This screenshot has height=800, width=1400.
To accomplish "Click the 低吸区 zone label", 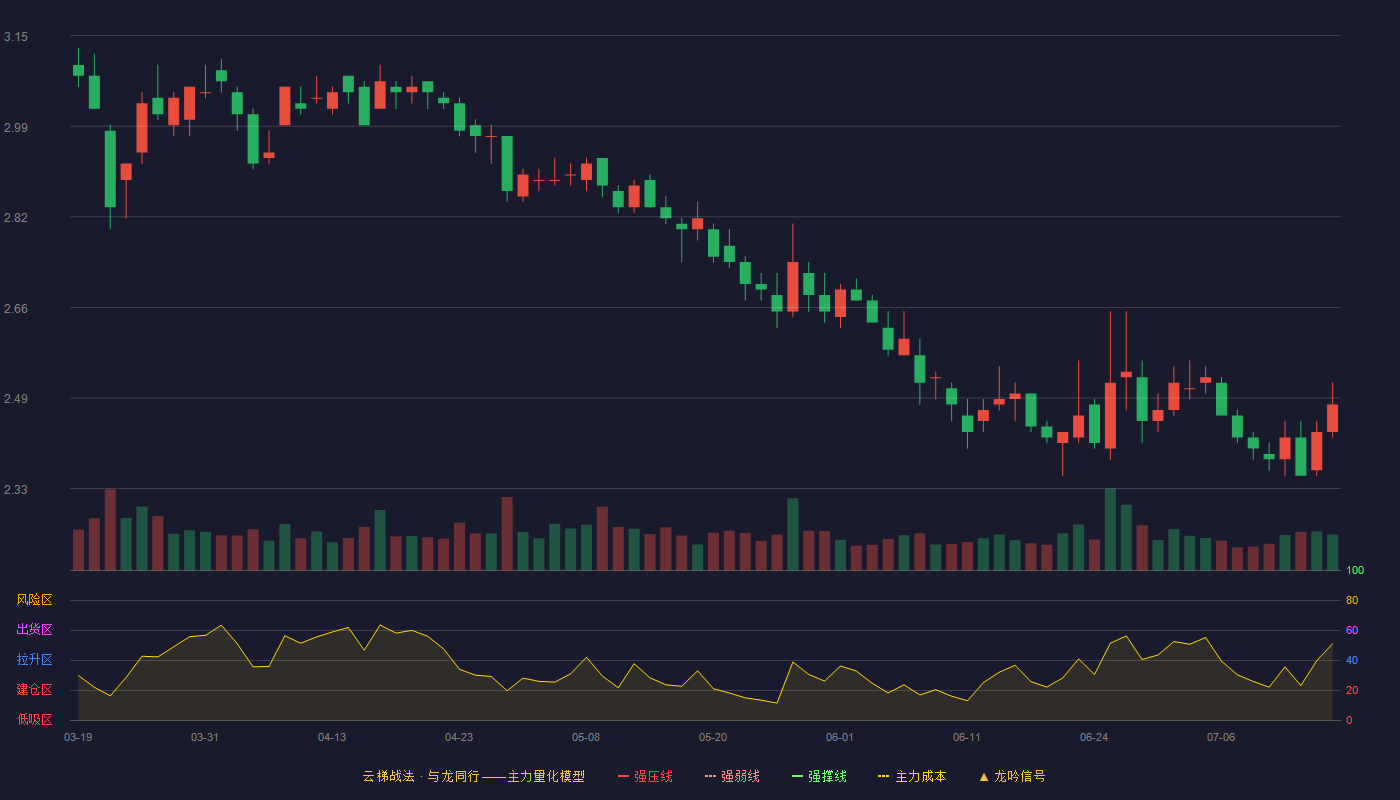I will [34, 720].
